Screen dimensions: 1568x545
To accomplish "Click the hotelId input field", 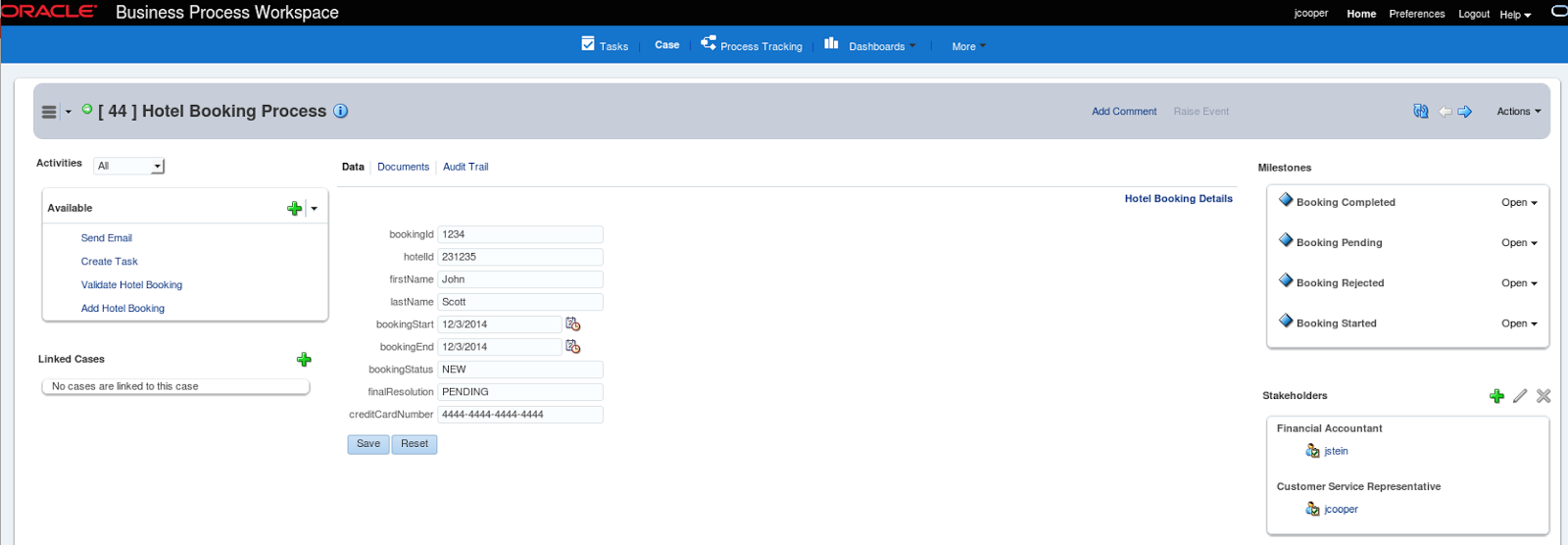I will click(520, 257).
